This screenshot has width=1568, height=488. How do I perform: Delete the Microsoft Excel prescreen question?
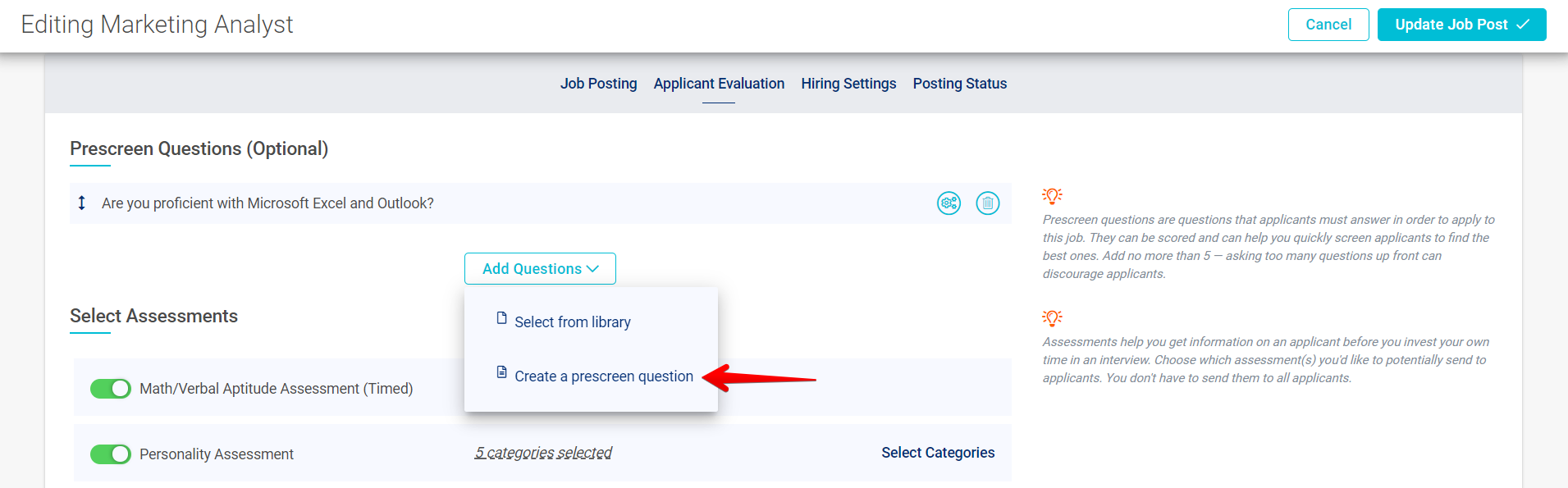tap(988, 203)
